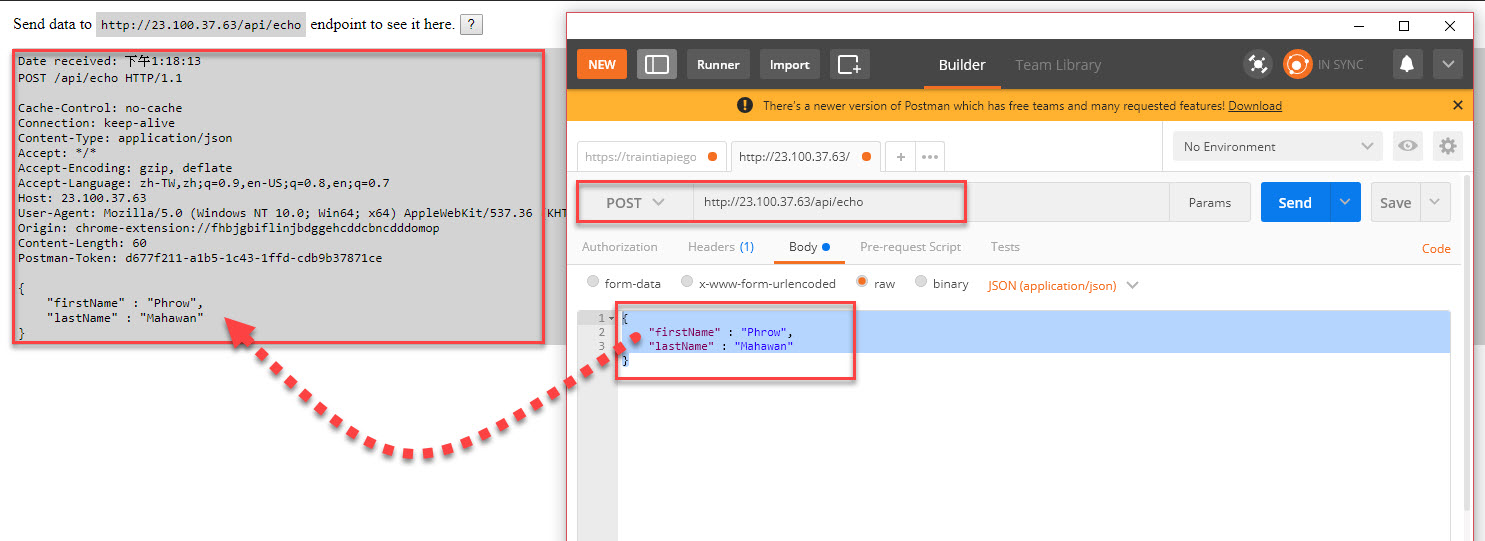Click the Postman-Token line in echo output

pos(200,258)
